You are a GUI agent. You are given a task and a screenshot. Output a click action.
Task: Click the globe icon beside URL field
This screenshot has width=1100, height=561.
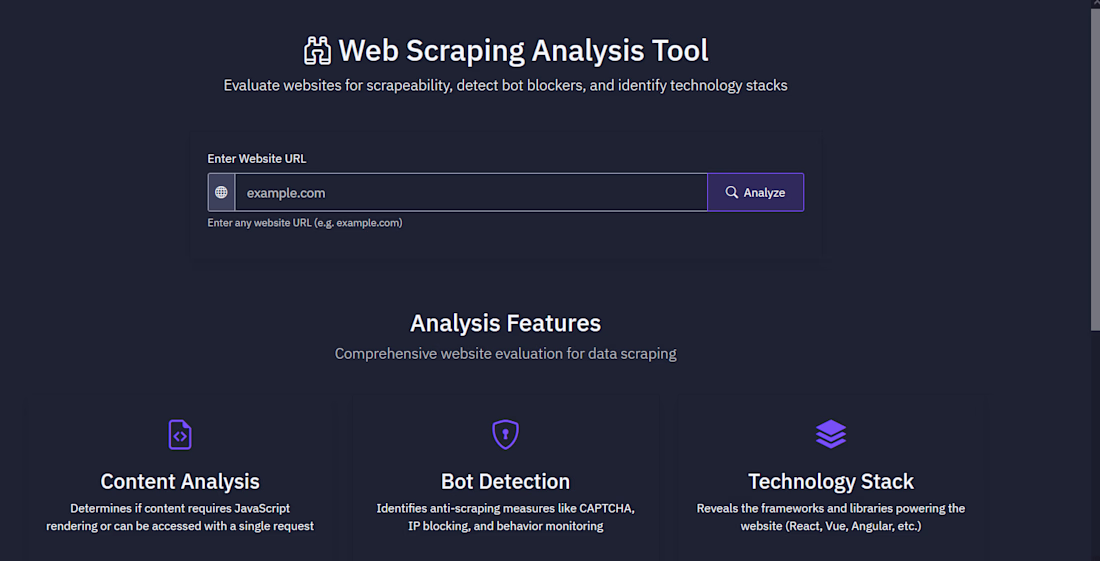(221, 192)
